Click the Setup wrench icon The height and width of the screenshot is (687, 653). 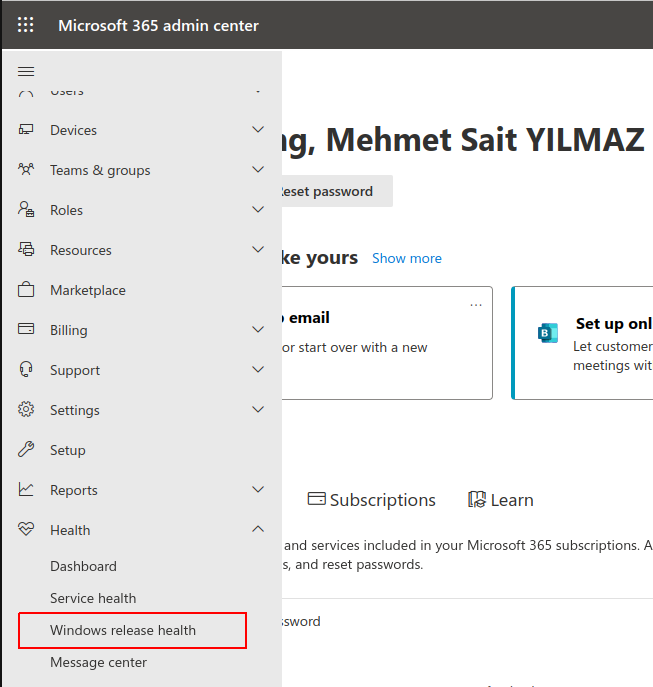pos(26,449)
